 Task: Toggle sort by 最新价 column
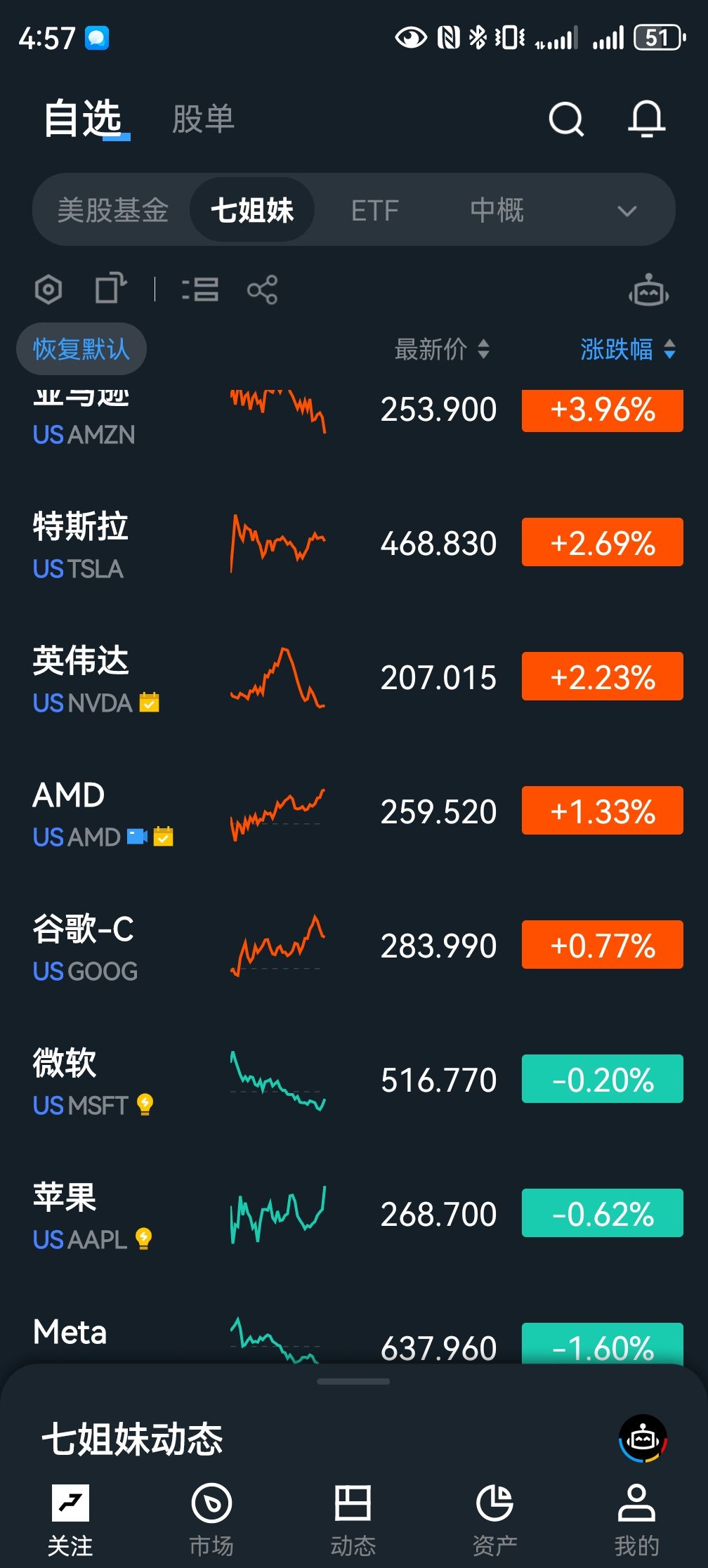442,349
